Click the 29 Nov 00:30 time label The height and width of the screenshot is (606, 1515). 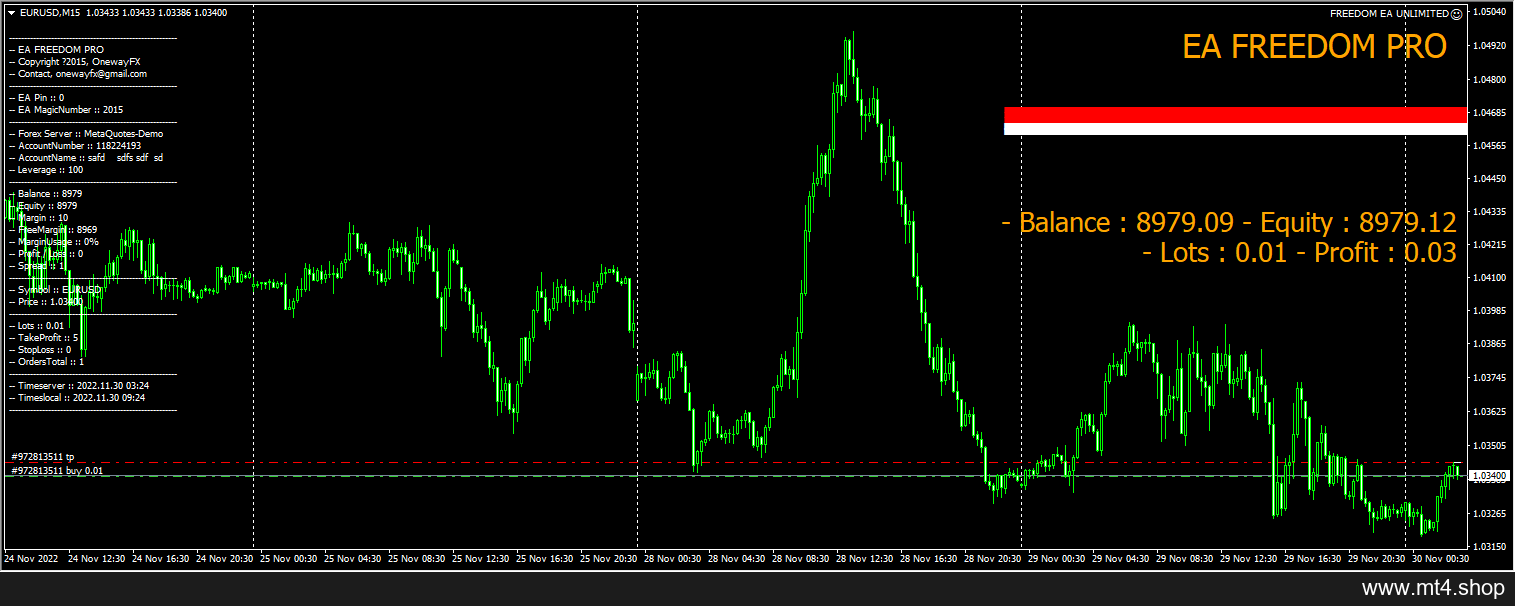coord(1057,559)
